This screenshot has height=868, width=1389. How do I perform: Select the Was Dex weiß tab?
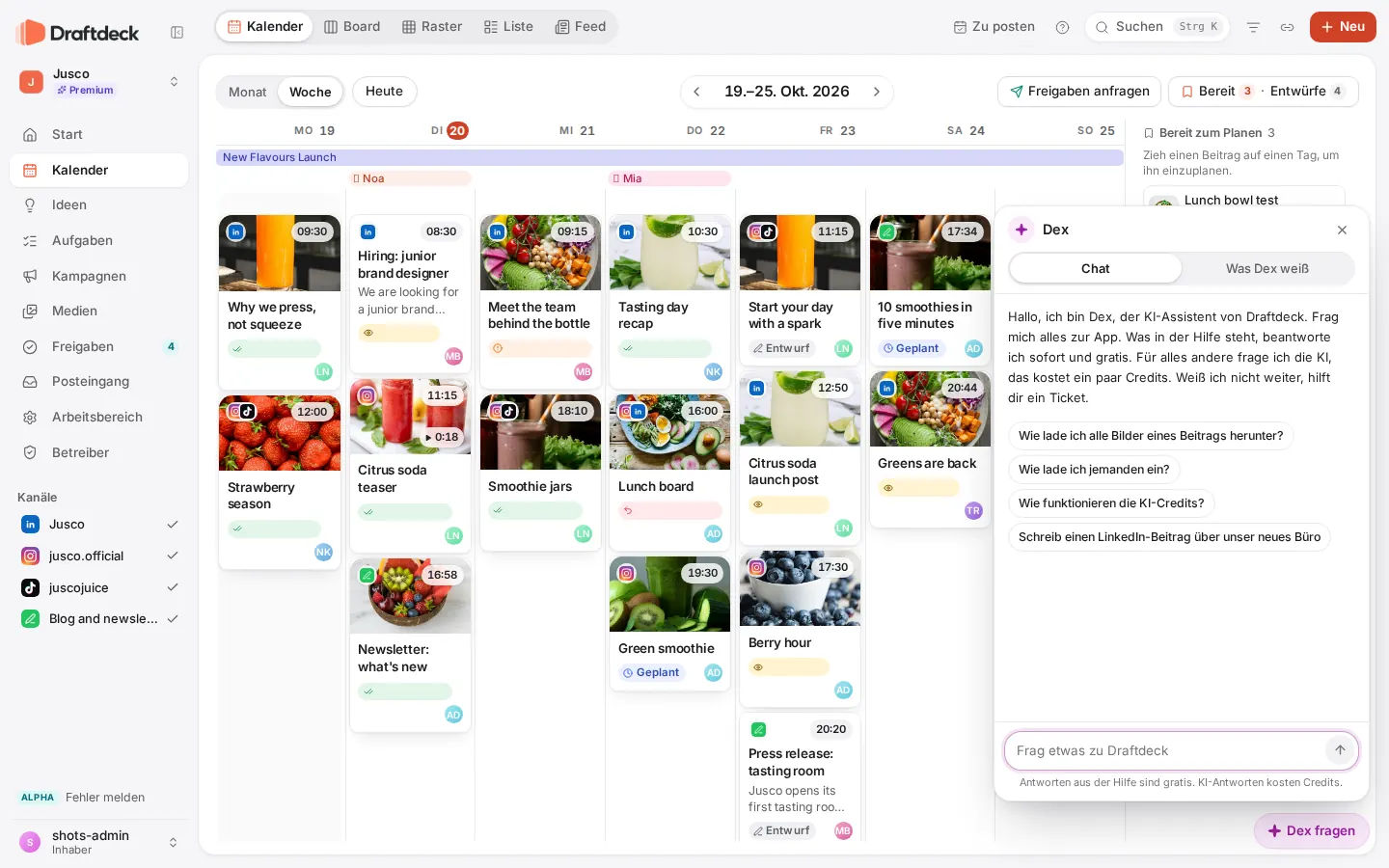(1267, 269)
